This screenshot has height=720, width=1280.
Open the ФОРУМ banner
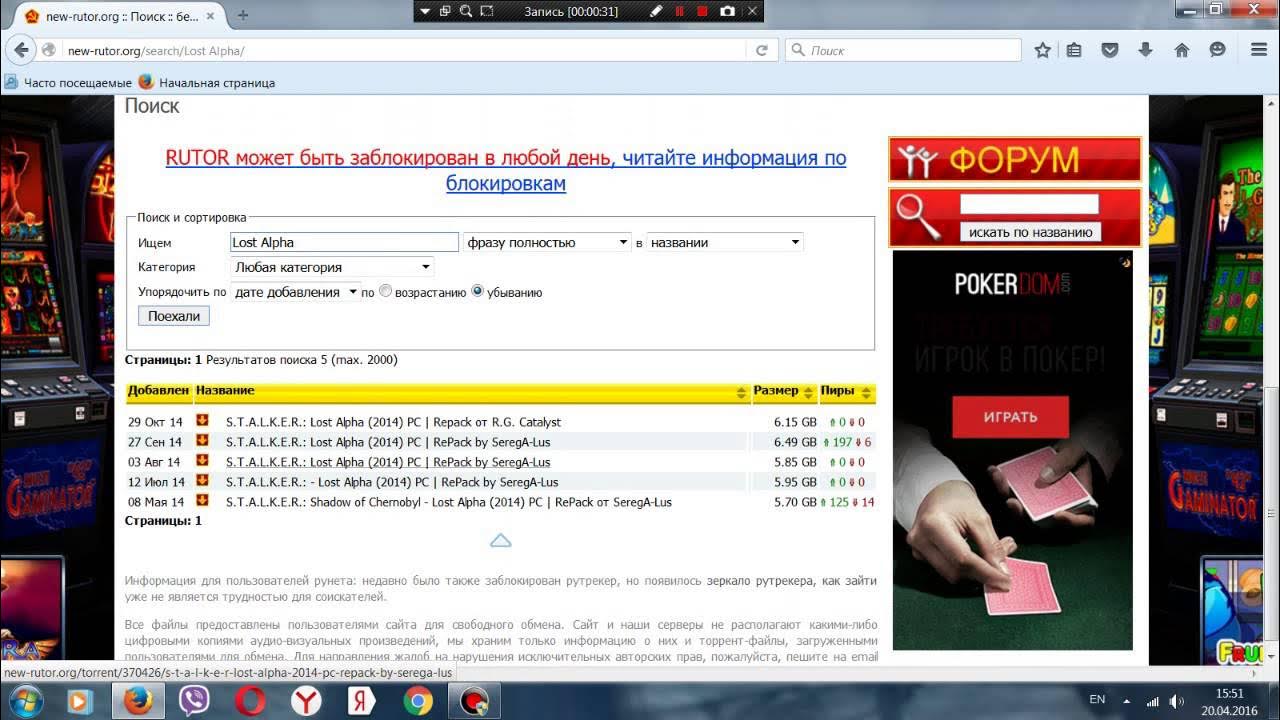pos(1015,159)
